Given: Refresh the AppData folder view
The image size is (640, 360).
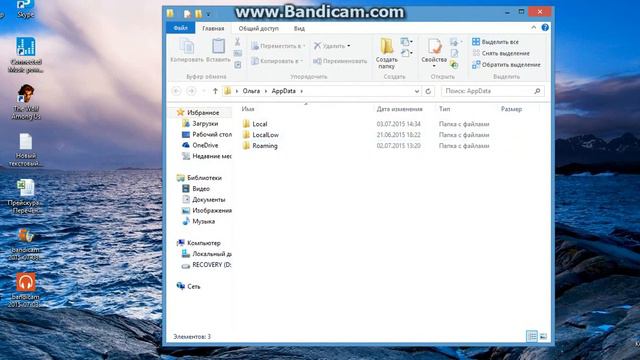Looking at the screenshot, I should point(428,91).
